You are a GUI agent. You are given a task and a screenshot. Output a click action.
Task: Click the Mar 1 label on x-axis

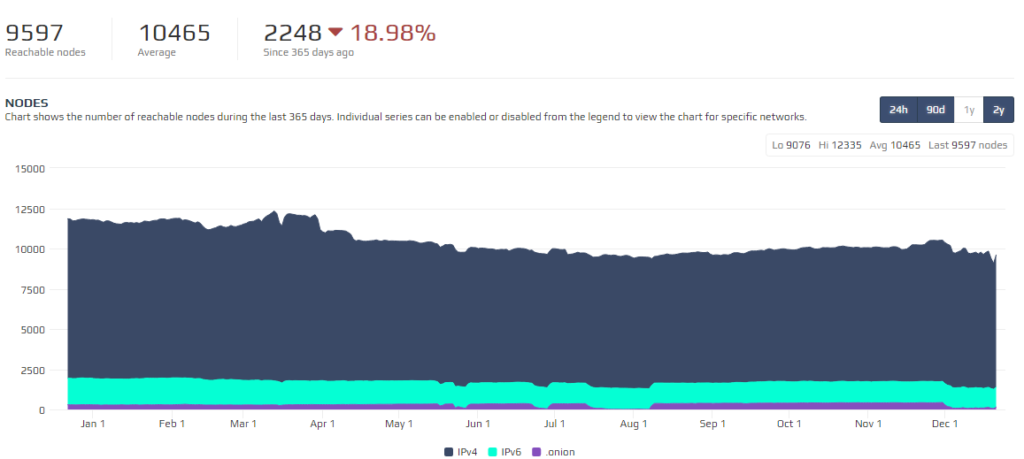point(243,424)
